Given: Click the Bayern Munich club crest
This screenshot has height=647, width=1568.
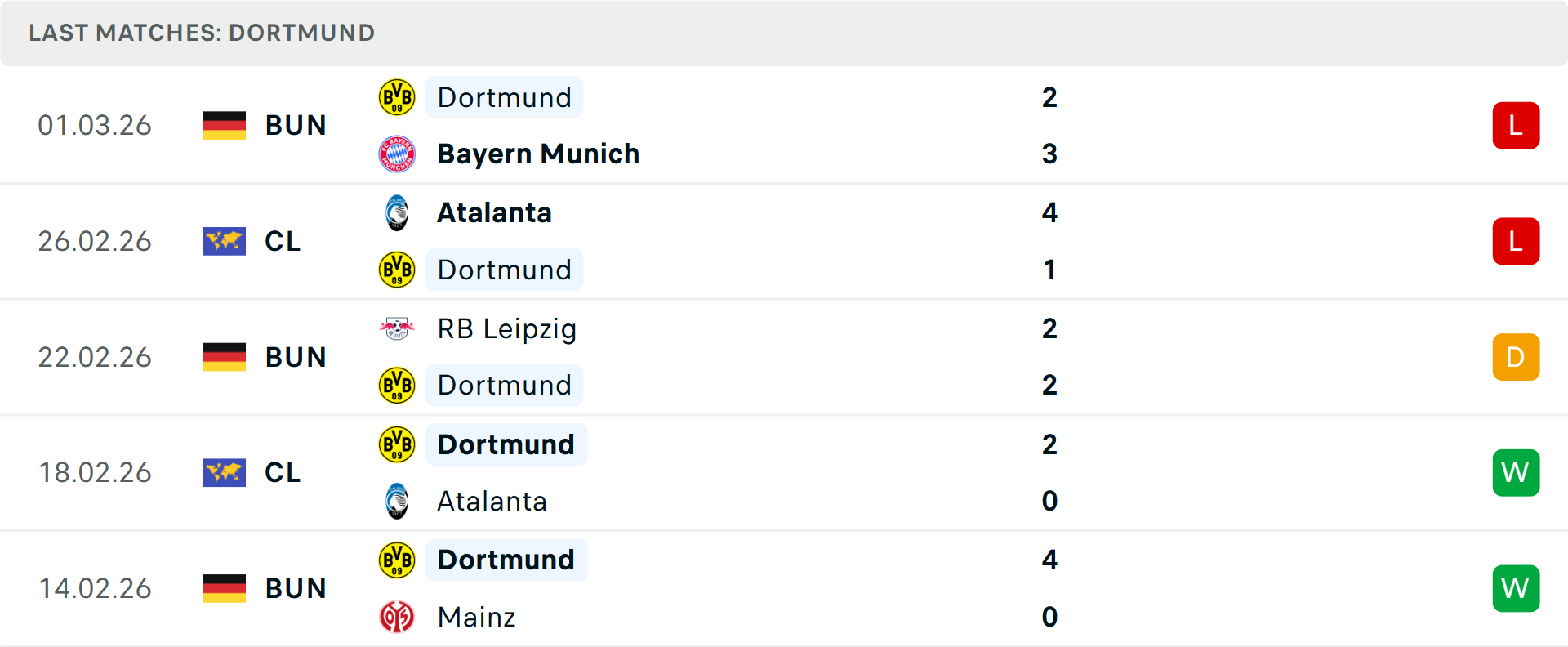Looking at the screenshot, I should click(397, 154).
